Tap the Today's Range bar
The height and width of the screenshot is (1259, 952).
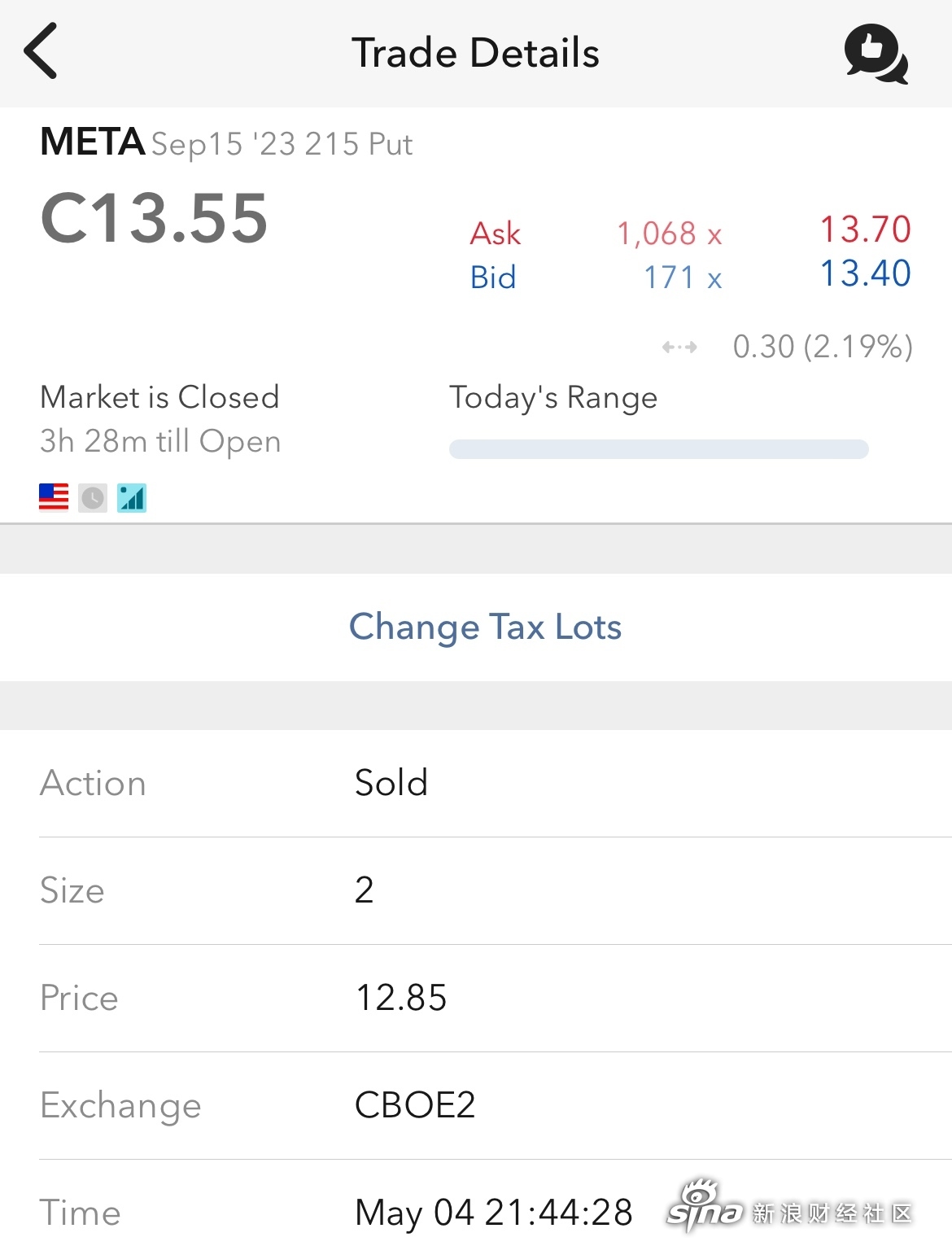[x=659, y=449]
